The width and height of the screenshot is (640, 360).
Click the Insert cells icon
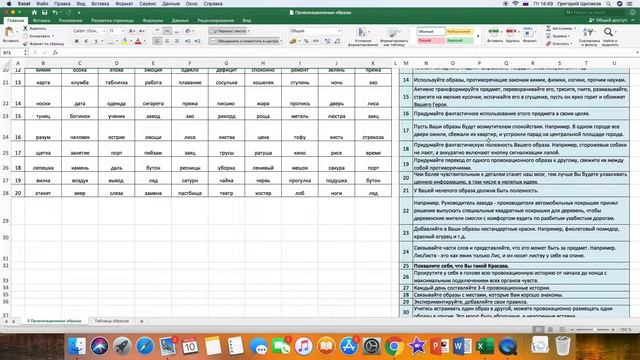(x=494, y=32)
